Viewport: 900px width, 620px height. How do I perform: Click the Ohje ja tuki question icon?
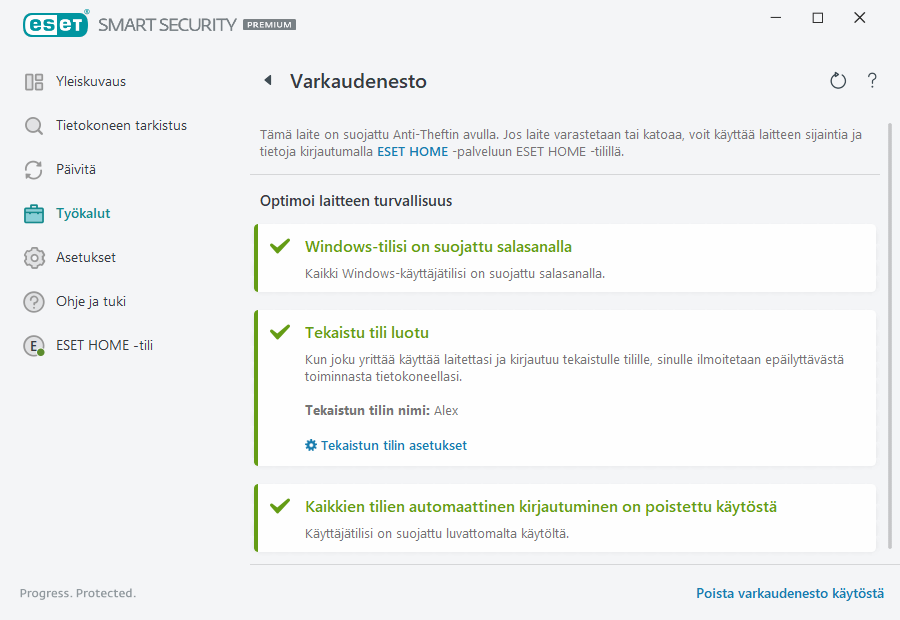point(33,301)
